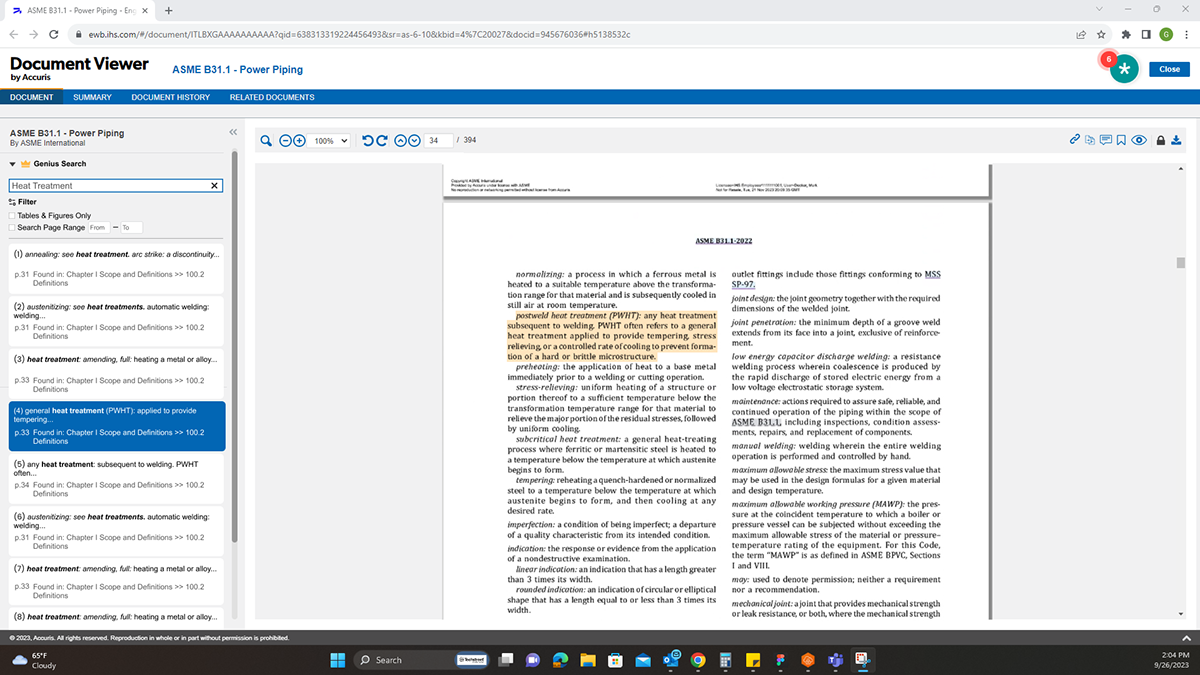Open the DOCUMENT HISTORY tab

coord(171,97)
